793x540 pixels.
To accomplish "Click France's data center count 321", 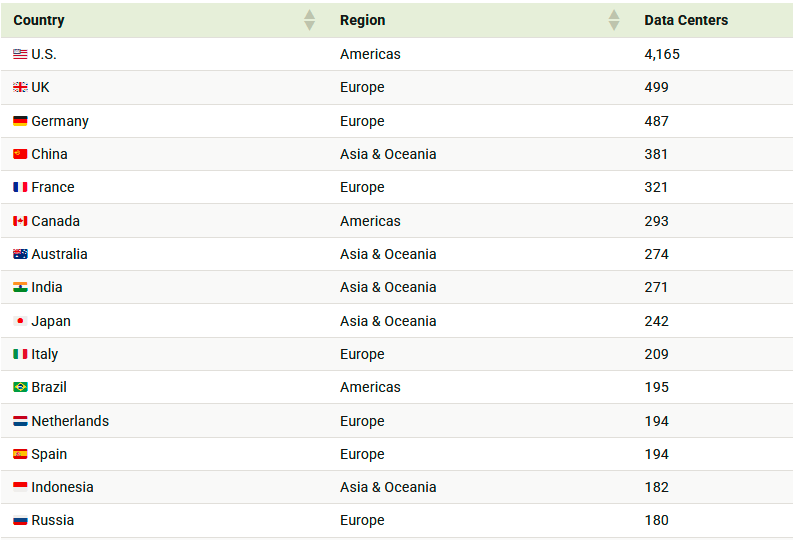I will pos(656,187).
